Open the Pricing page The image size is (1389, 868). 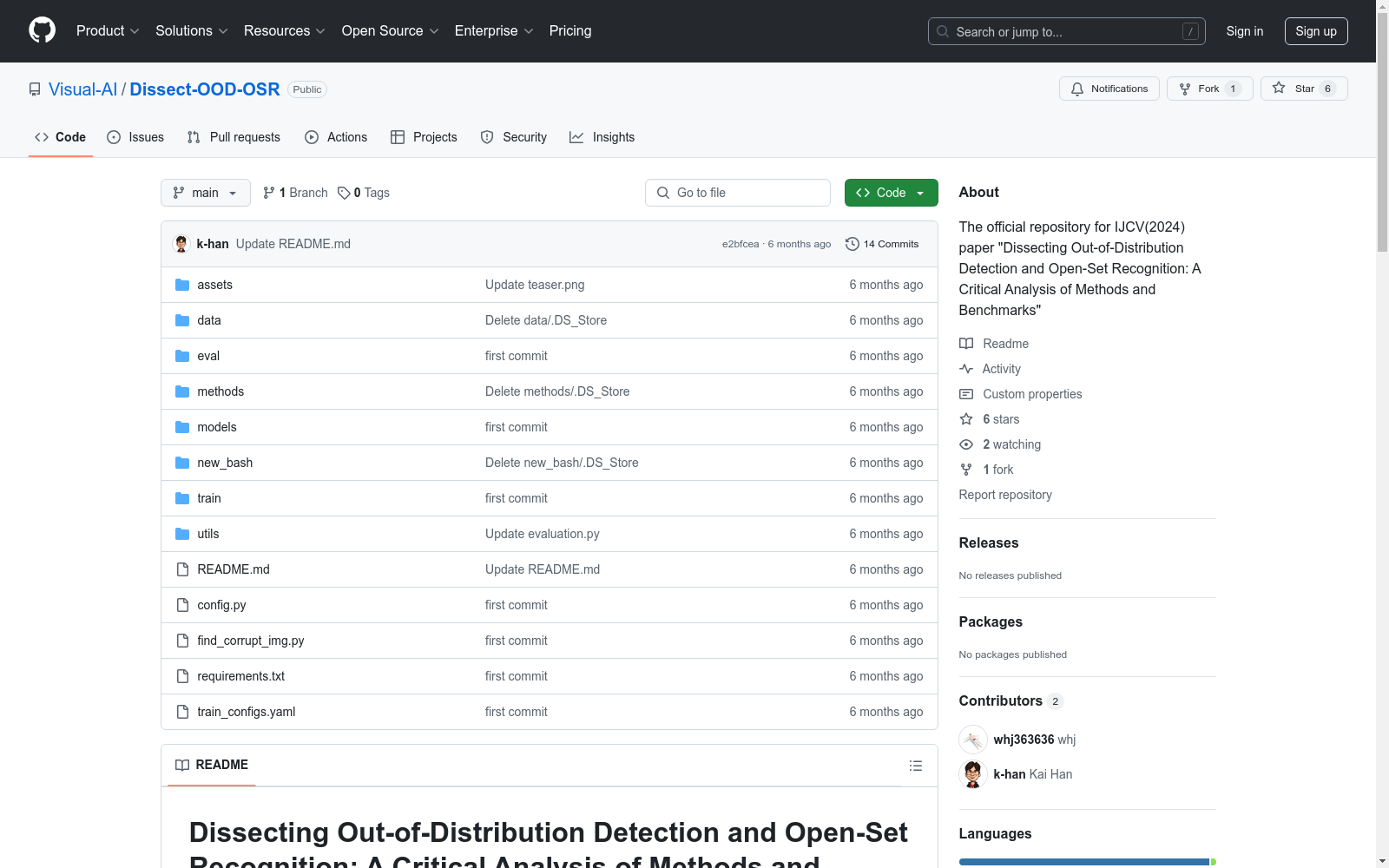click(x=570, y=31)
